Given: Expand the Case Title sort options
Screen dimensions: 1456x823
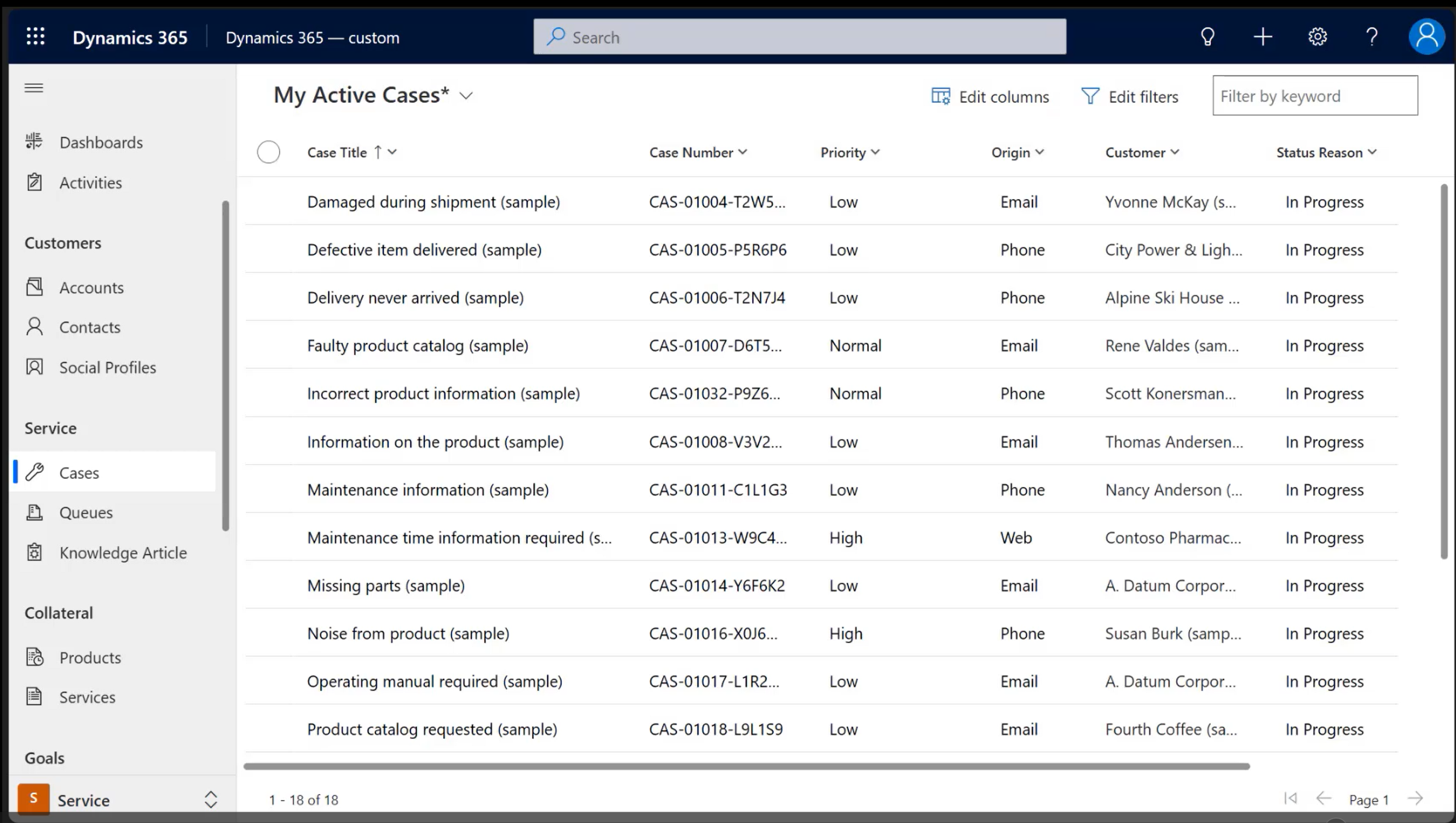Looking at the screenshot, I should (392, 152).
